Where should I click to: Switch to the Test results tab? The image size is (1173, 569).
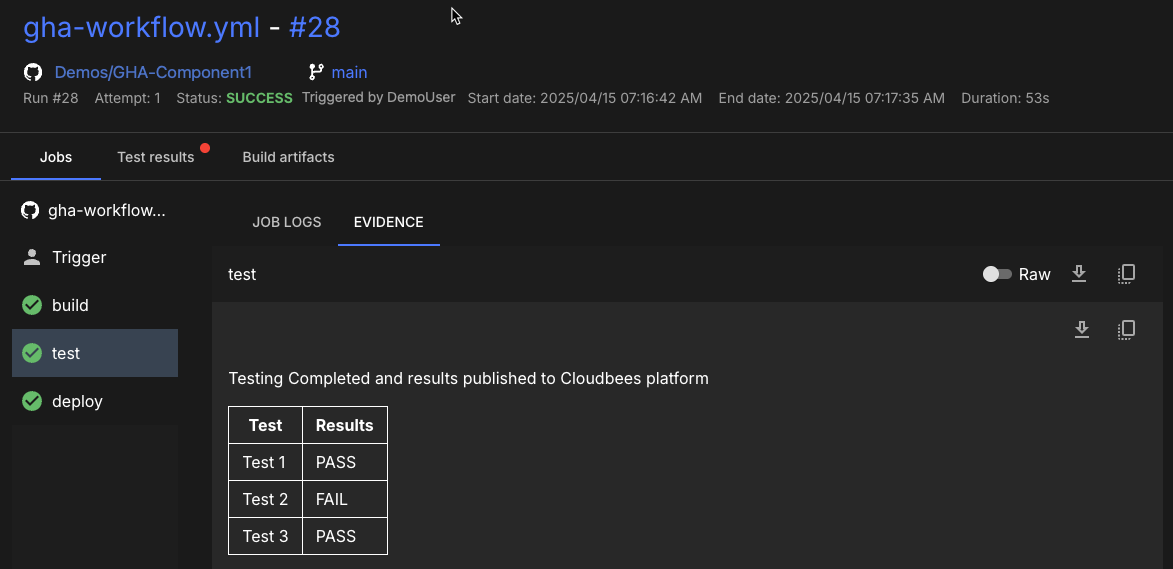coord(156,157)
